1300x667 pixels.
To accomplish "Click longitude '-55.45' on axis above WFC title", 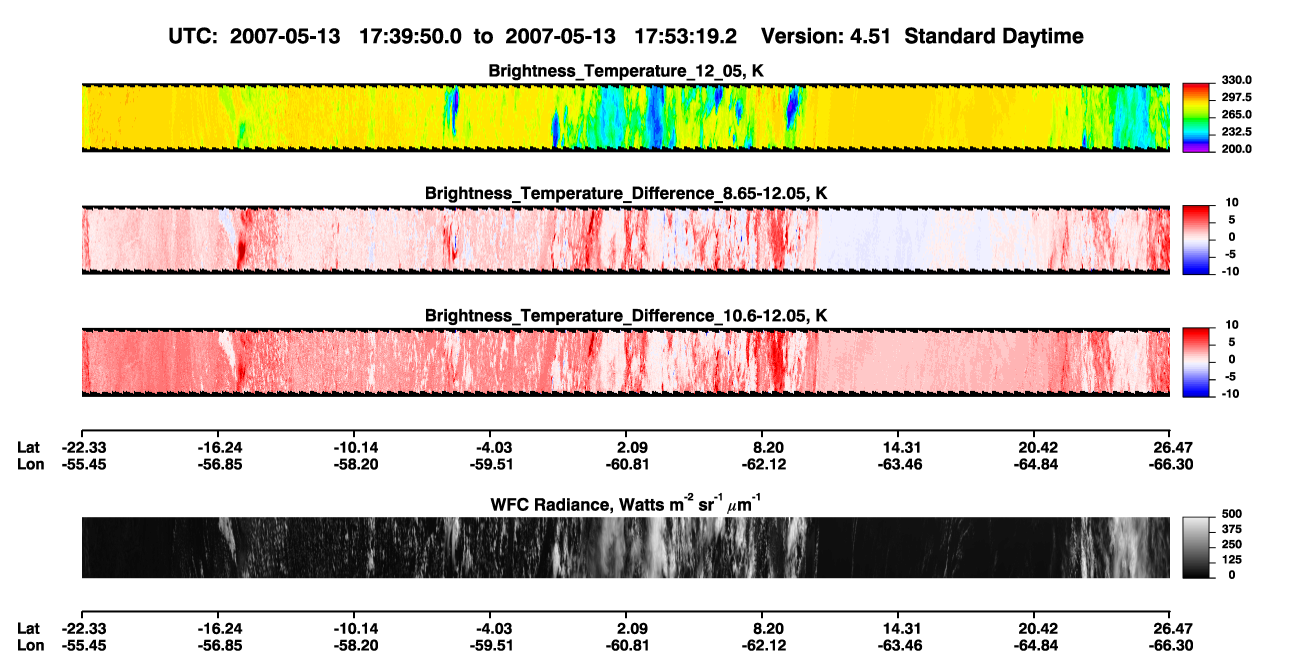I will pyautogui.click(x=83, y=464).
